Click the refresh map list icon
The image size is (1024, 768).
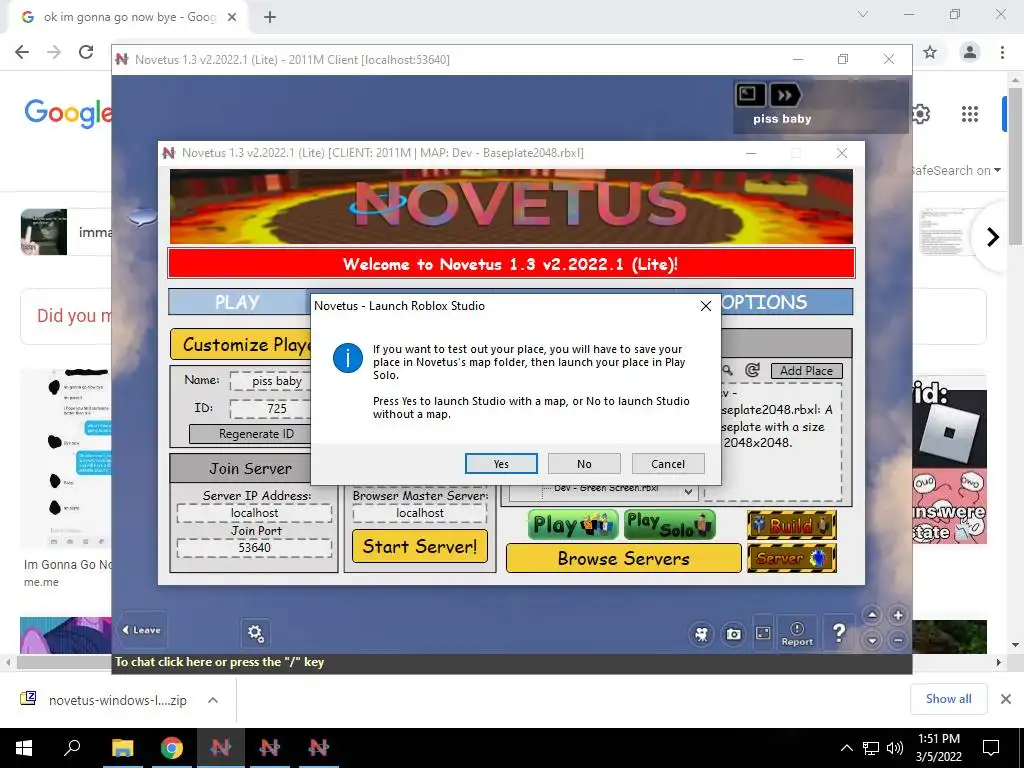[x=752, y=370]
